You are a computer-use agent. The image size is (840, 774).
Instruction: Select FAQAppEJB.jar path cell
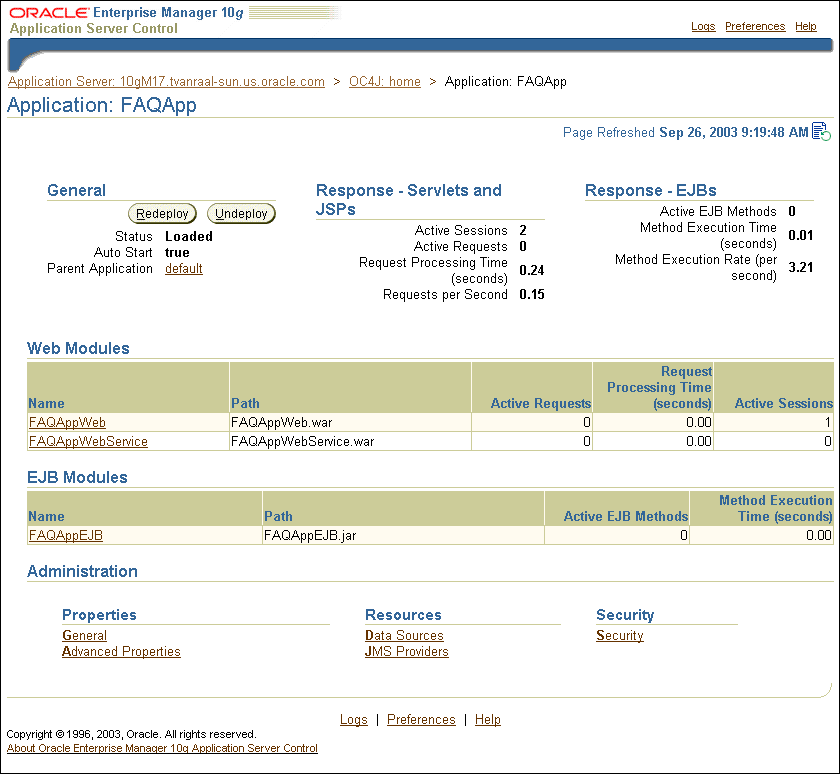[403, 535]
